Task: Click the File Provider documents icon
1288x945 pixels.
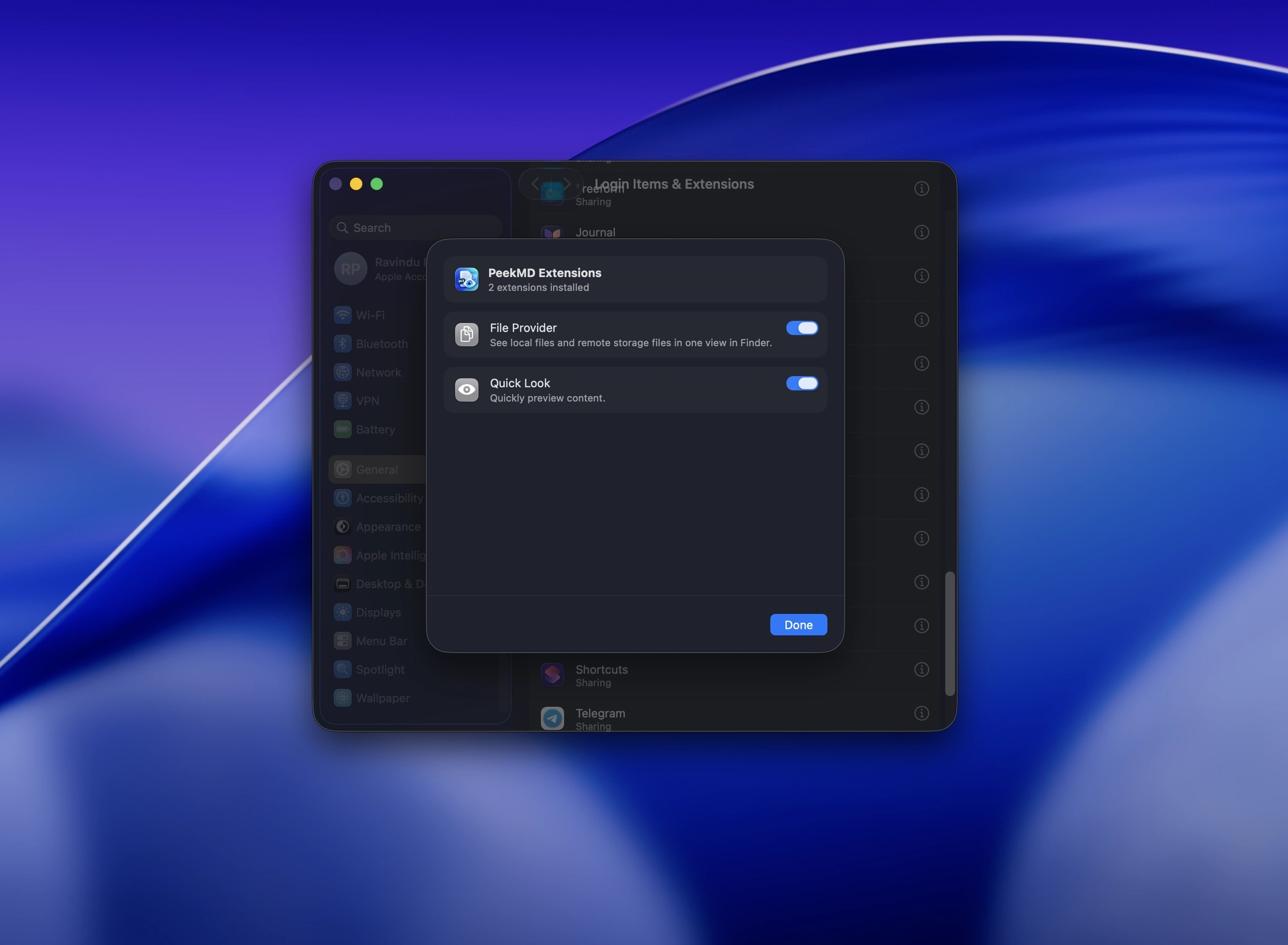Action: pyautogui.click(x=466, y=335)
